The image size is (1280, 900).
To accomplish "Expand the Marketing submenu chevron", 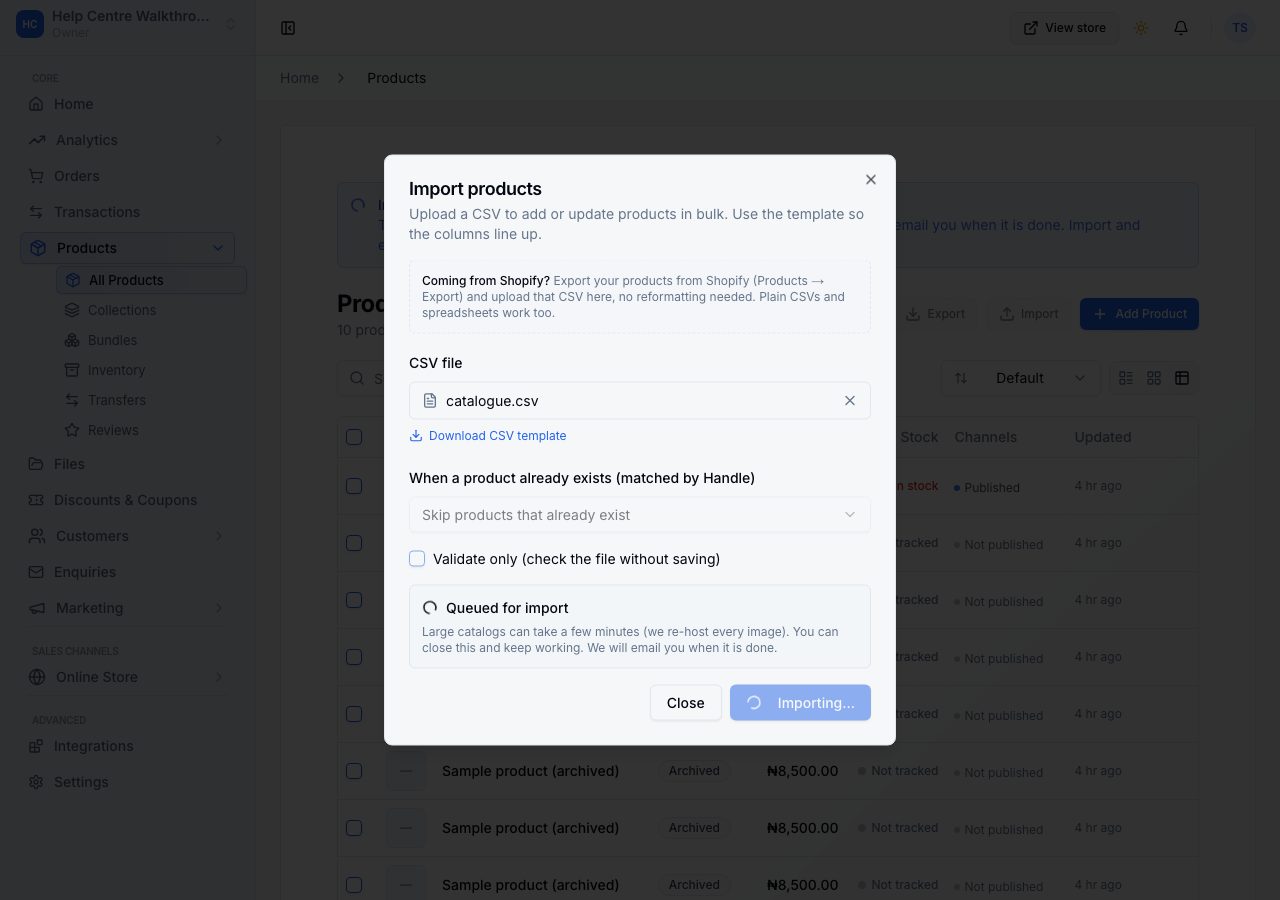I will [x=219, y=608].
